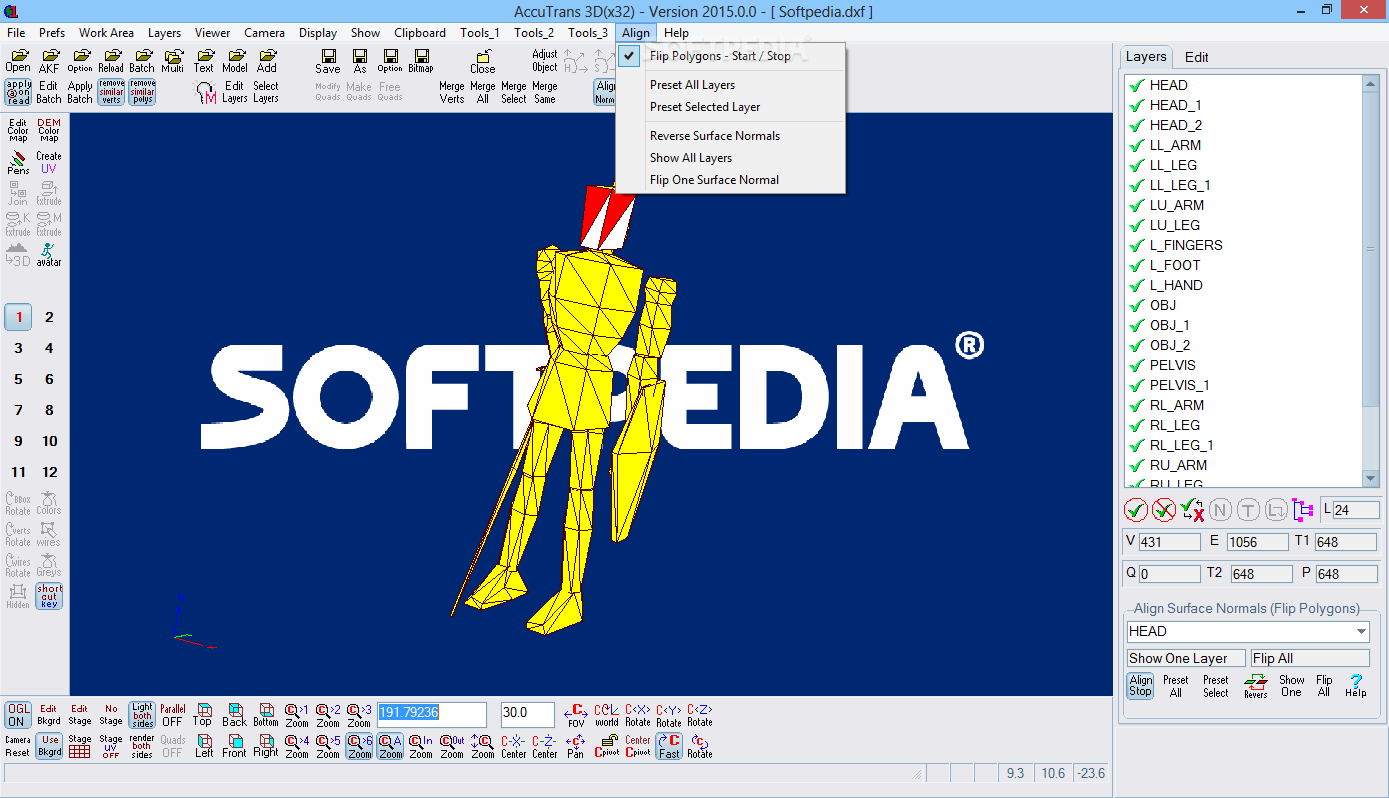This screenshot has width=1389, height=798.
Task: Click viewer number 2 button
Action: coord(49,317)
